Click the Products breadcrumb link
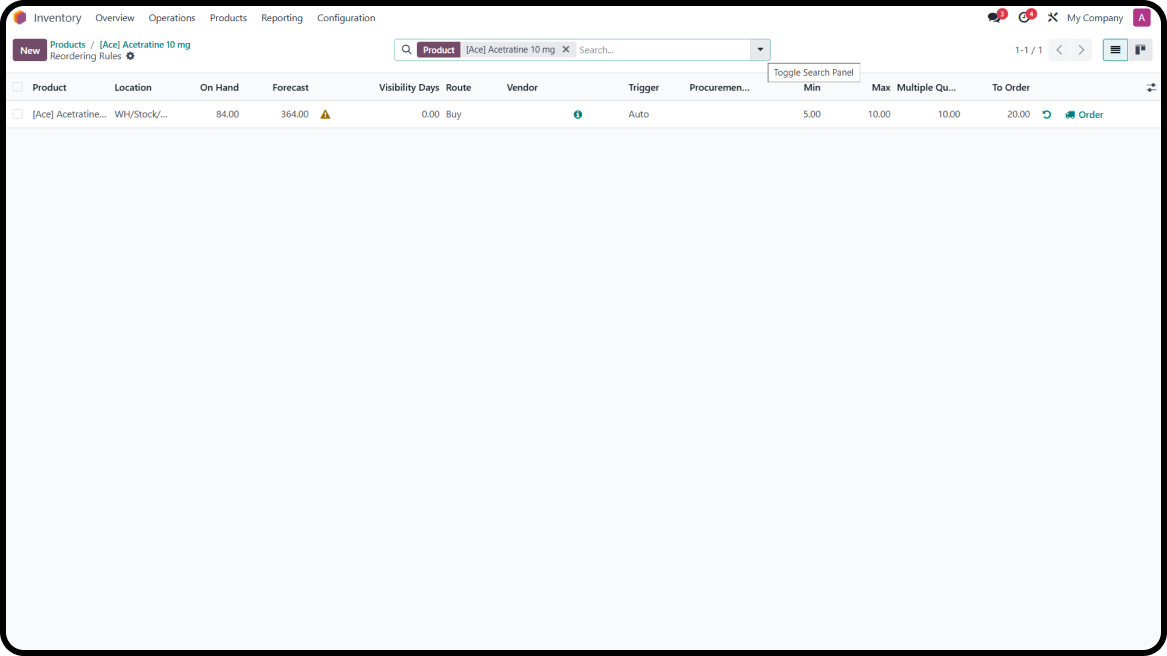Screen dimensions: 1167x656 point(68,45)
